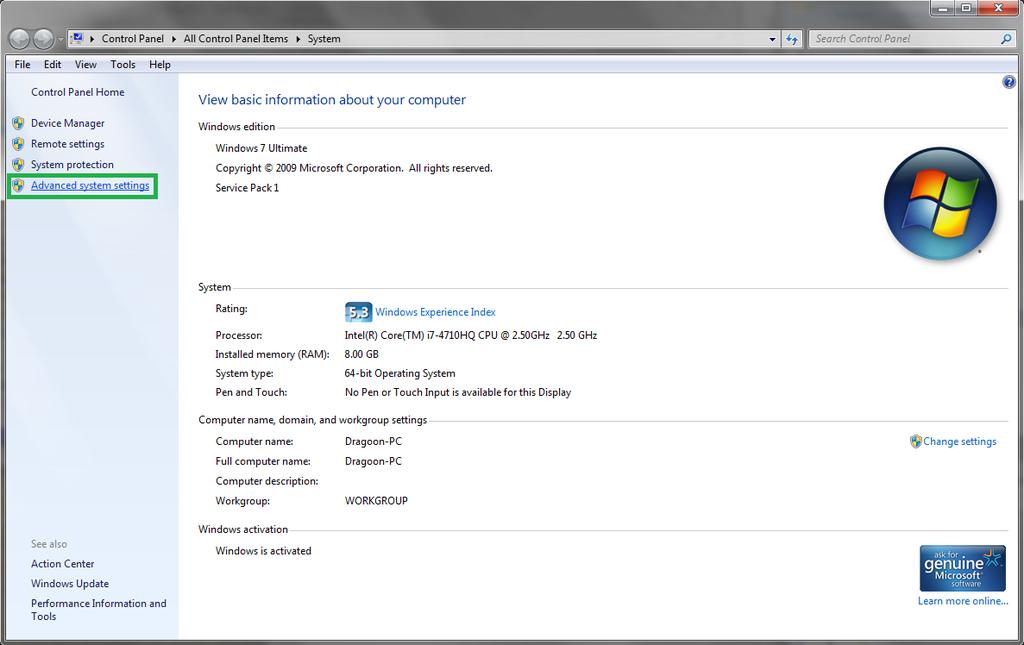
Task: Open the Tools menu
Action: (123, 64)
